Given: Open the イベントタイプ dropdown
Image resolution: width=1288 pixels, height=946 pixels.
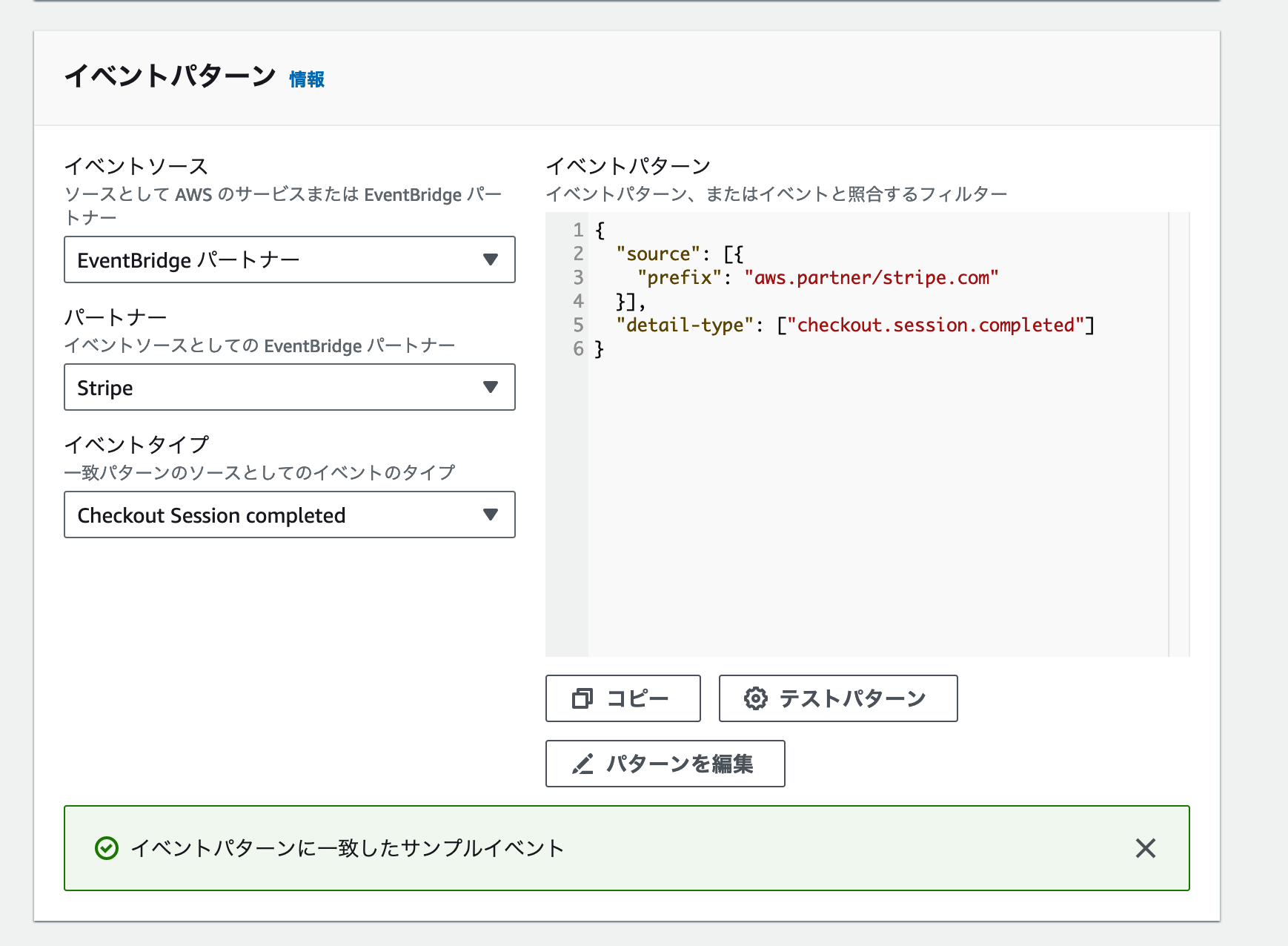Looking at the screenshot, I should (x=289, y=515).
